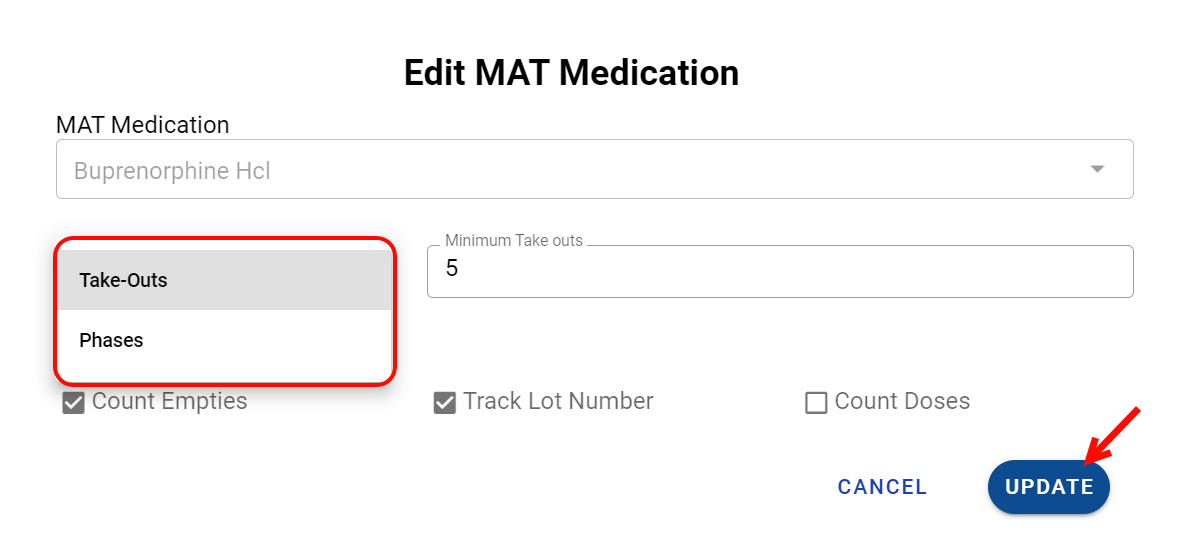Image resolution: width=1191 pixels, height=554 pixels.
Task: Click the checkmark icon beside Track Lot Number
Action: 445,403
